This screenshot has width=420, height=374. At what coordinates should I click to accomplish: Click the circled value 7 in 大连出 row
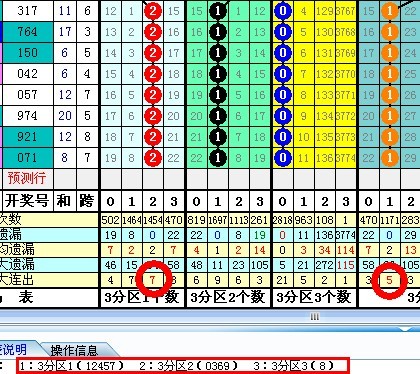pyautogui.click(x=153, y=280)
